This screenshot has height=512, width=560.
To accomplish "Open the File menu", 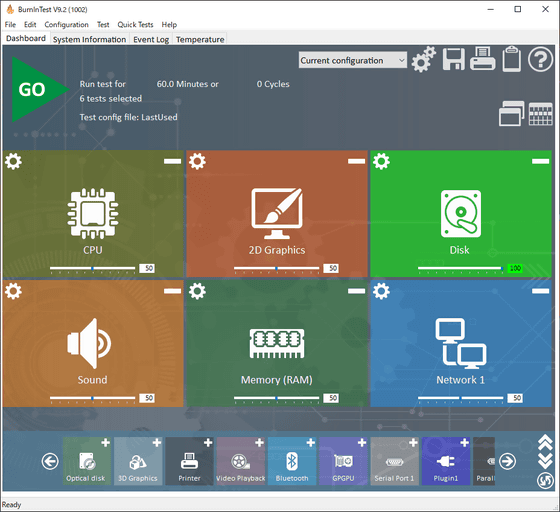I will [10, 25].
